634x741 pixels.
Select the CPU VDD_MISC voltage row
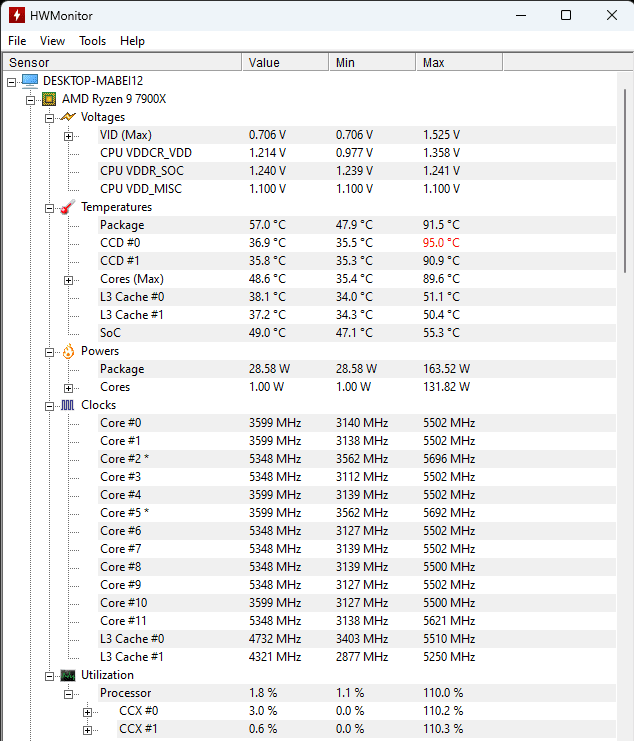pyautogui.click(x=357, y=189)
